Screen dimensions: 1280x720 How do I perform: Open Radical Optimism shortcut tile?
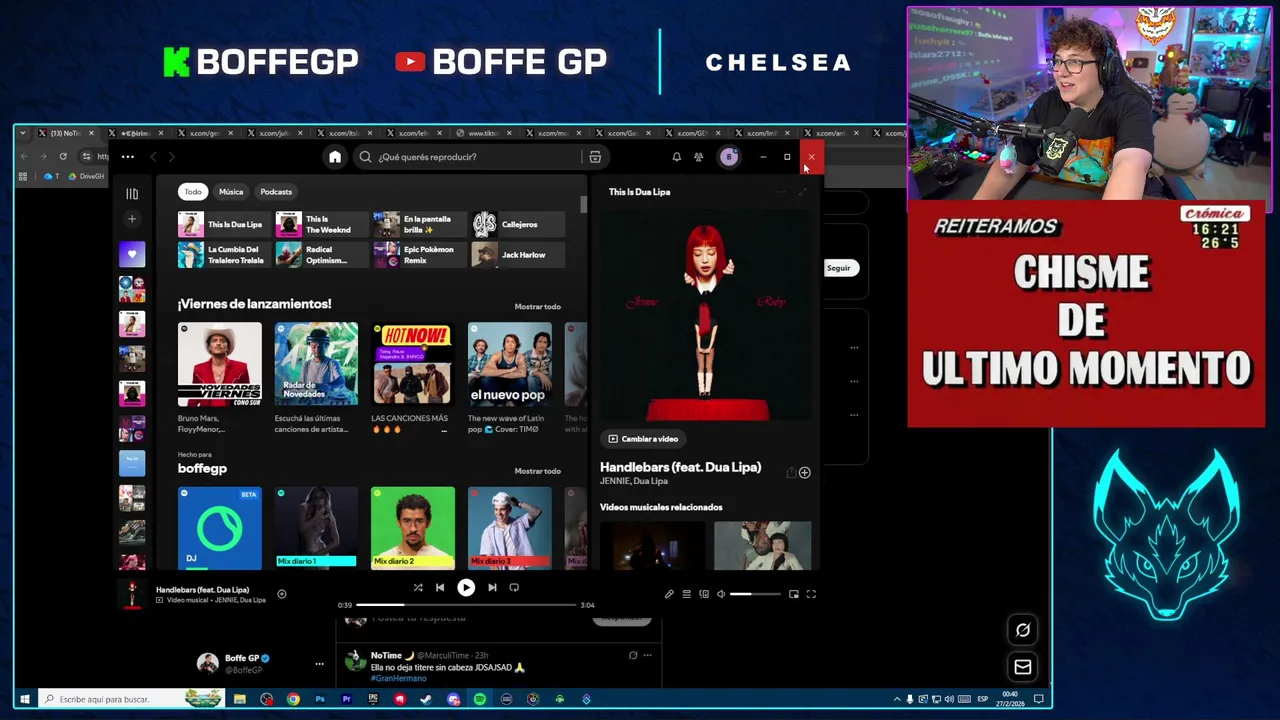(x=320, y=255)
